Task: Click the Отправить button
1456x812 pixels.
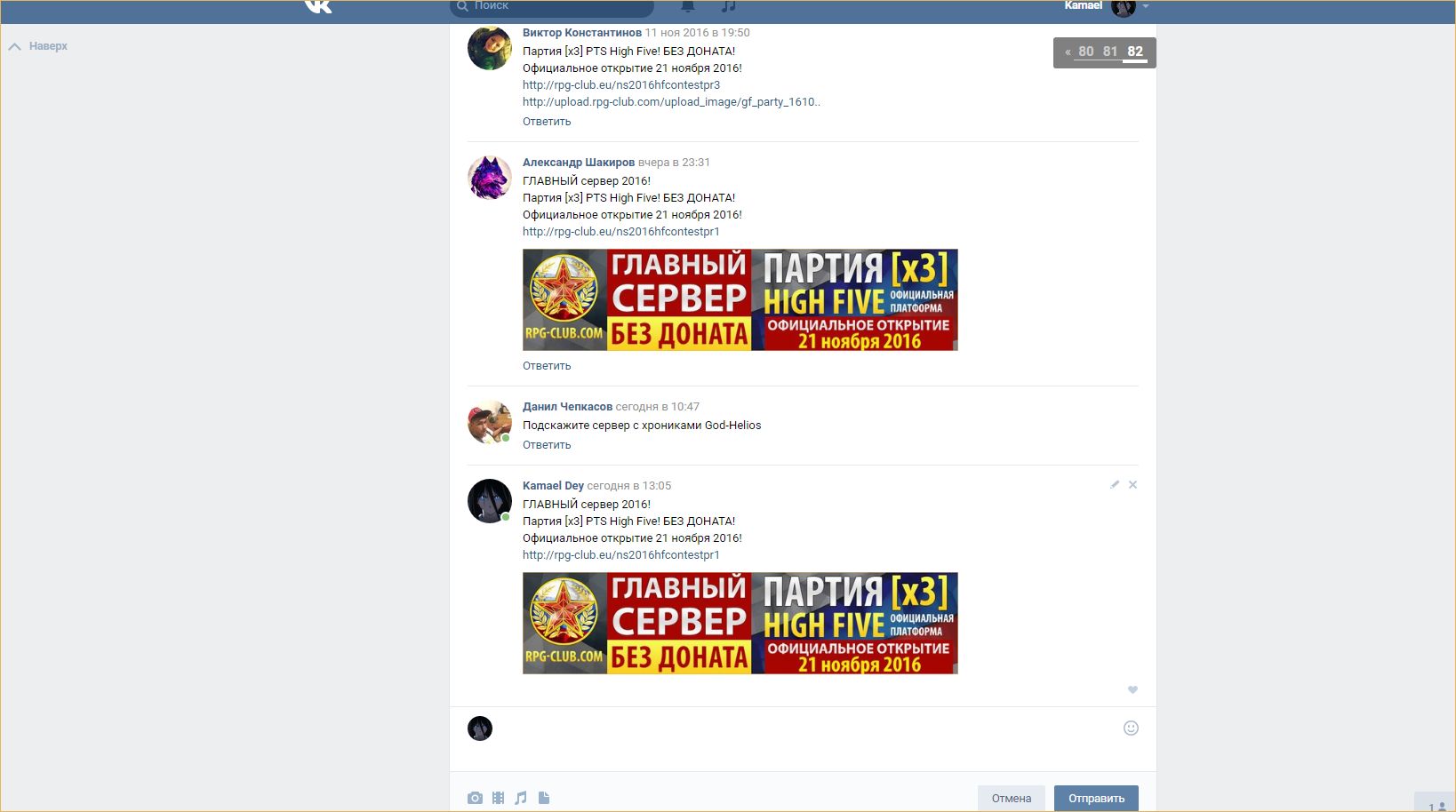Action: 1096,798
